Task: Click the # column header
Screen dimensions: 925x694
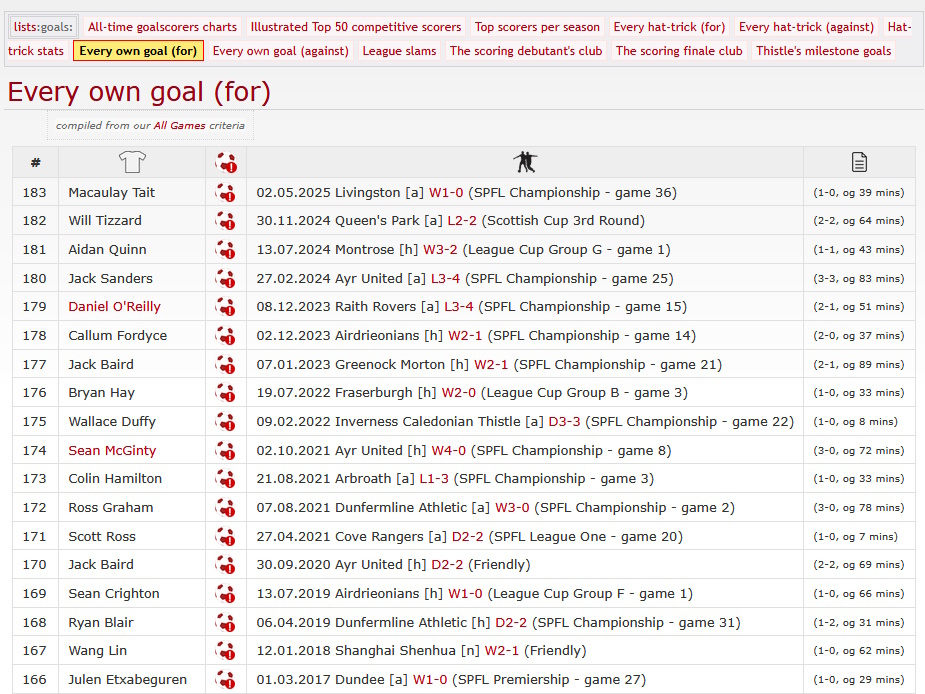Action: pos(35,162)
